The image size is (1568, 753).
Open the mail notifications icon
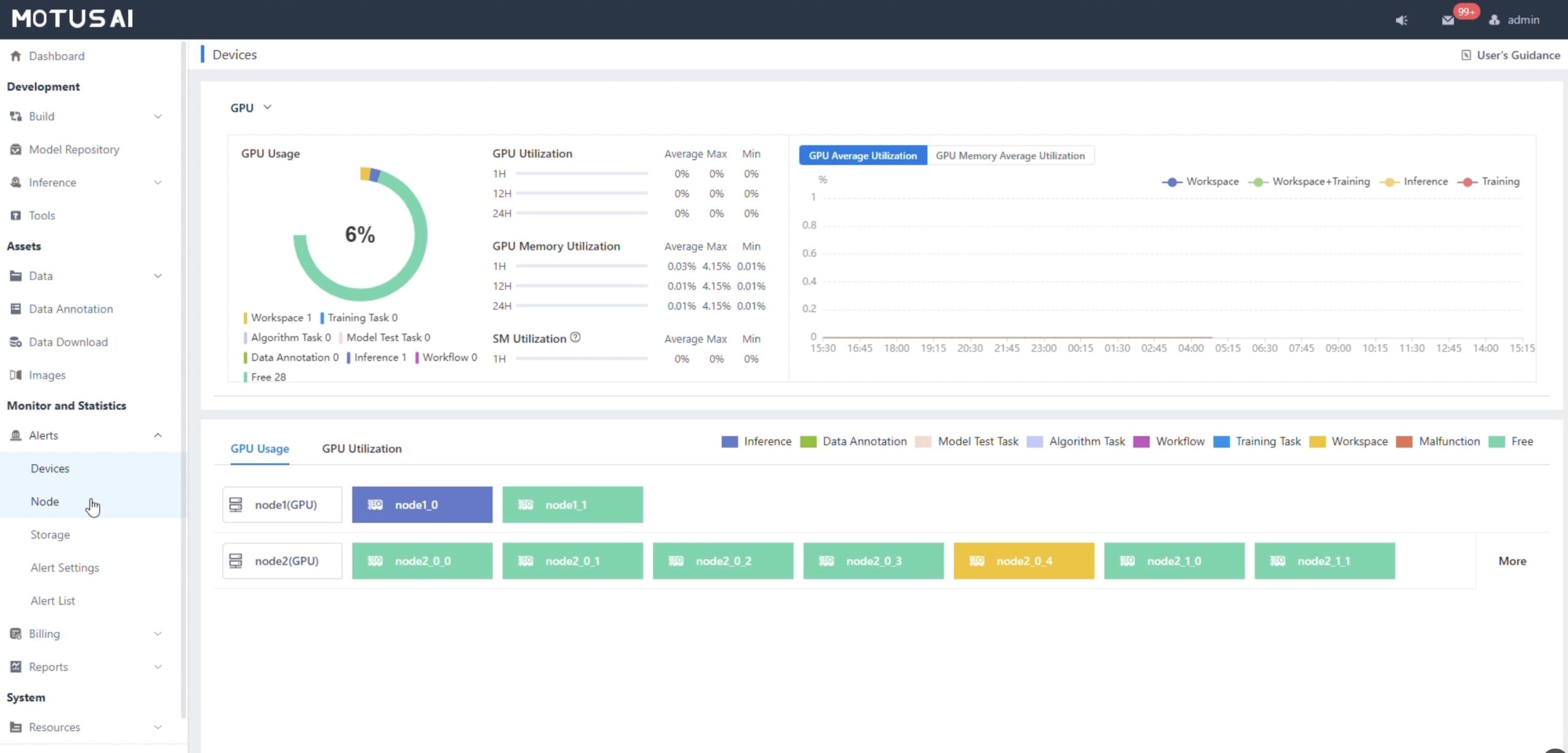click(1447, 20)
